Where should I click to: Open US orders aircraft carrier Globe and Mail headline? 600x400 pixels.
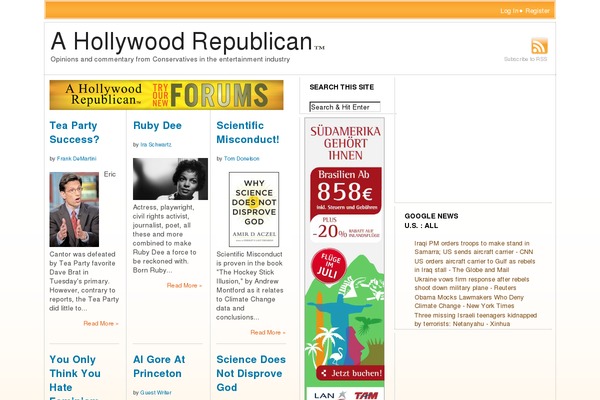click(x=474, y=266)
